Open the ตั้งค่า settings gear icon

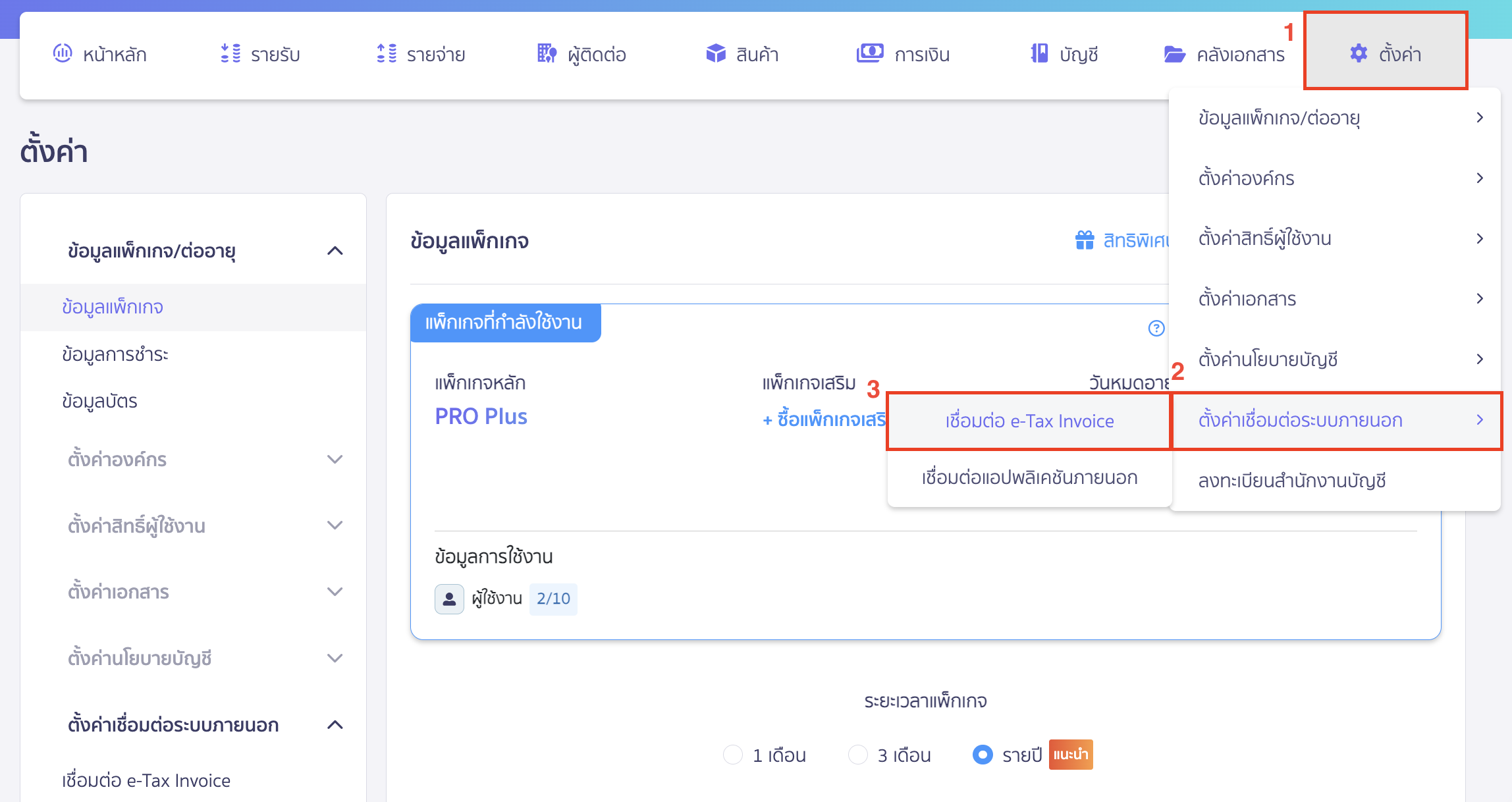[x=1358, y=54]
